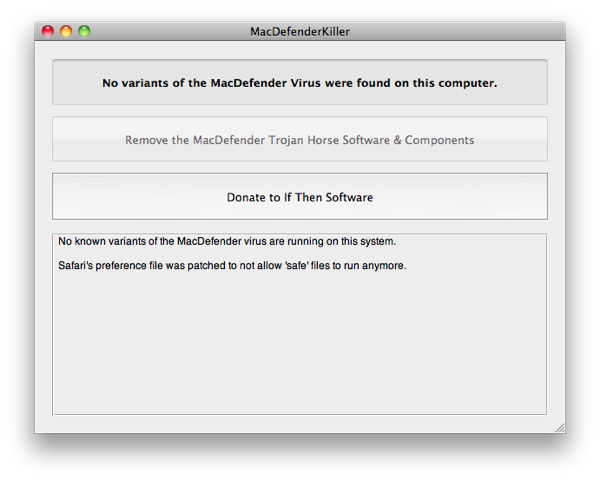Click the word 'Software' on the donate button
Screen dimensions: 600x481
[349, 197]
